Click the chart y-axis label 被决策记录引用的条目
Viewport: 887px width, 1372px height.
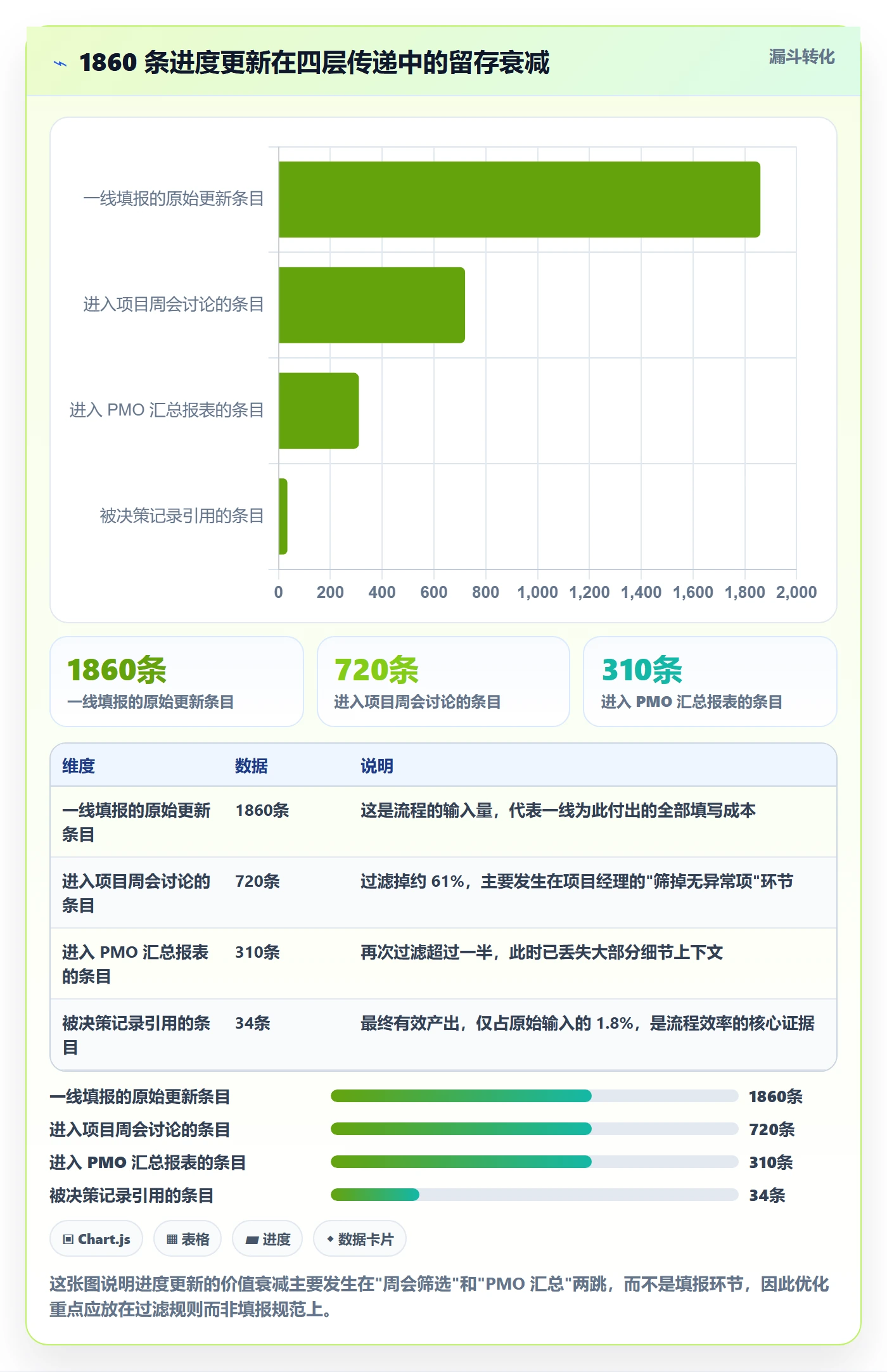(182, 516)
